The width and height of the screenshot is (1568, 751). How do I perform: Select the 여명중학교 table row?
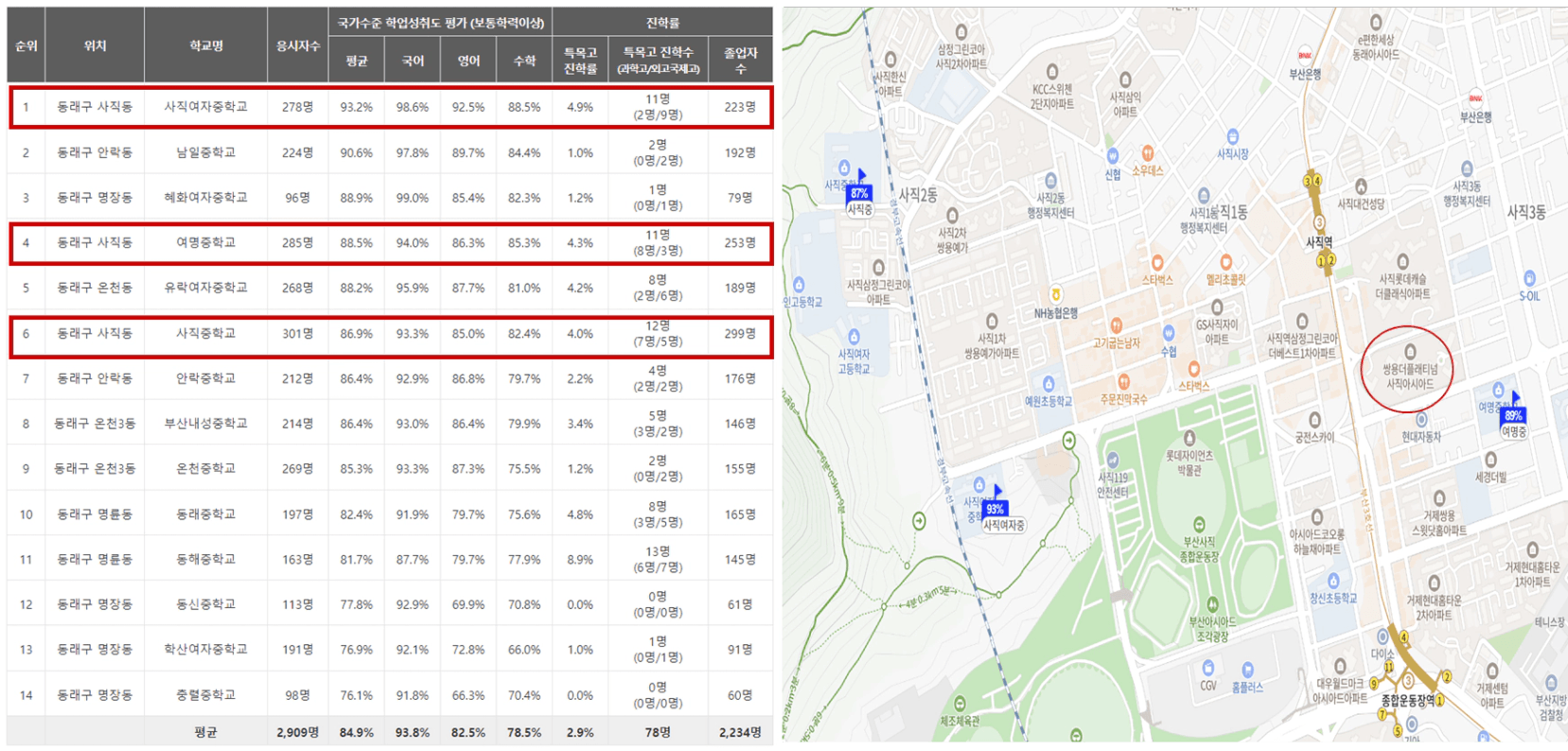390,243
